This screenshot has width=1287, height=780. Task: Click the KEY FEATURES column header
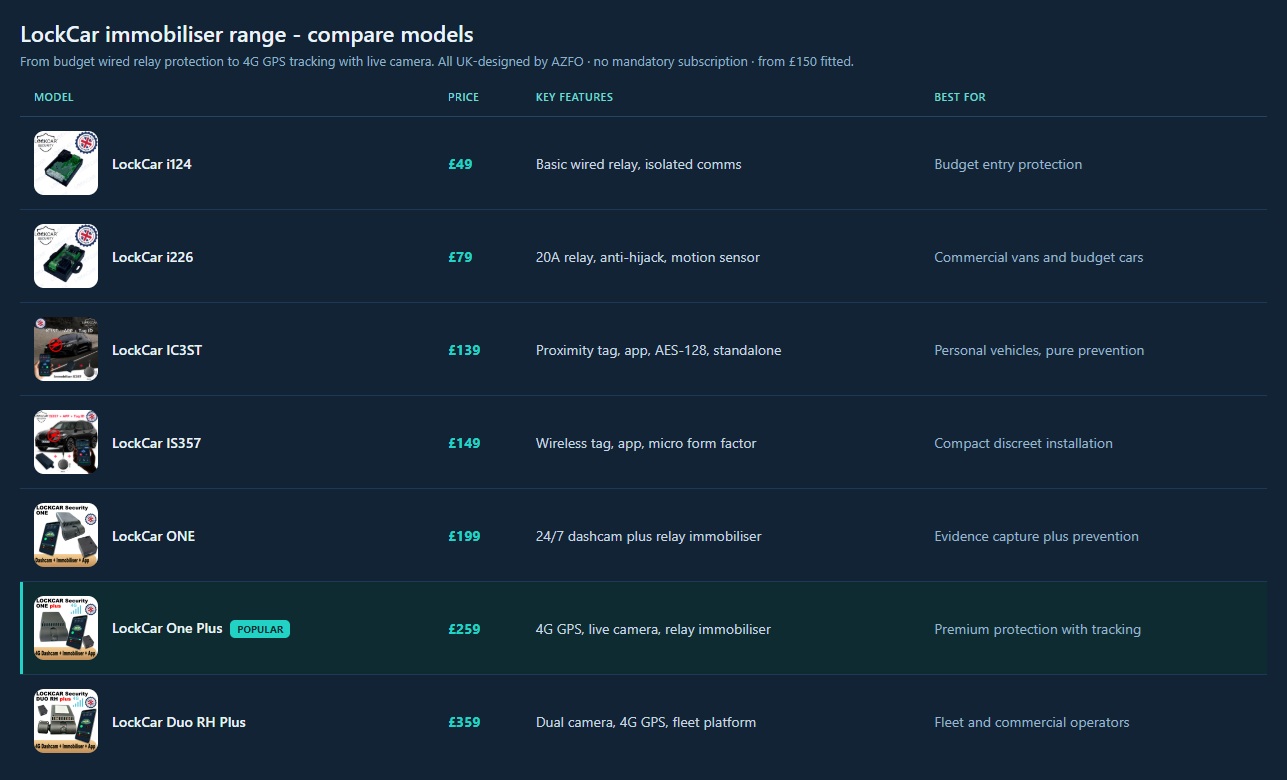click(x=574, y=97)
